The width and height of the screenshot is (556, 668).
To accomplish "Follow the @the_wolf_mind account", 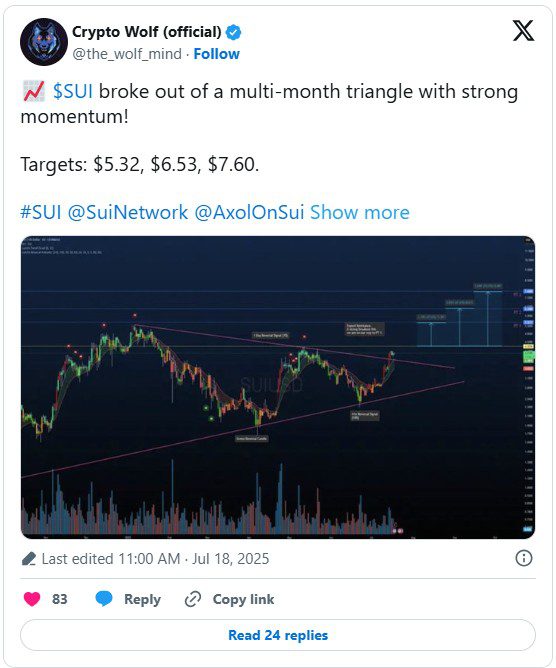I will (x=216, y=54).
